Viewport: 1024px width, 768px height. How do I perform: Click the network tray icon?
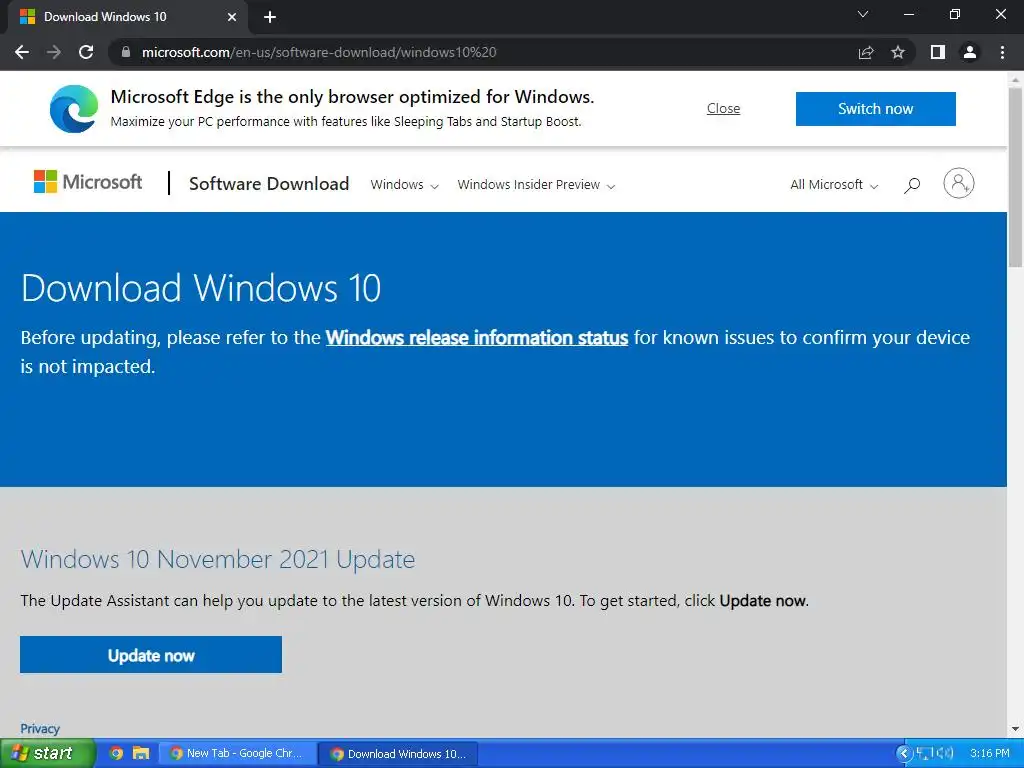pos(923,753)
